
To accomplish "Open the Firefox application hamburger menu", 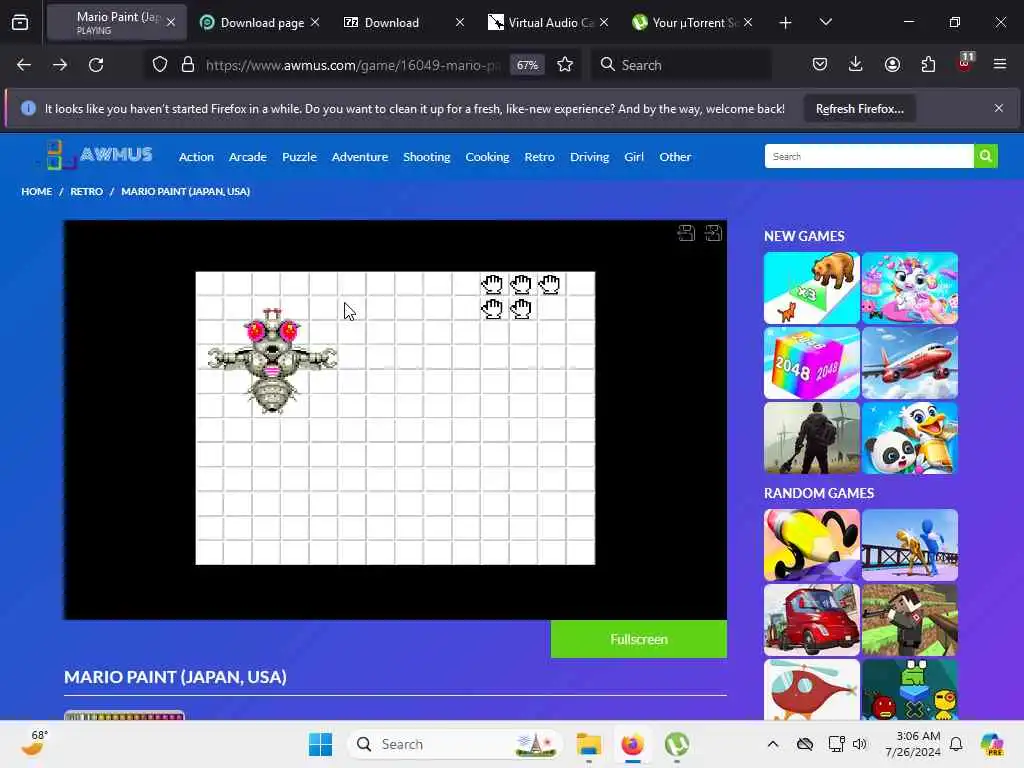I will [x=1000, y=64].
